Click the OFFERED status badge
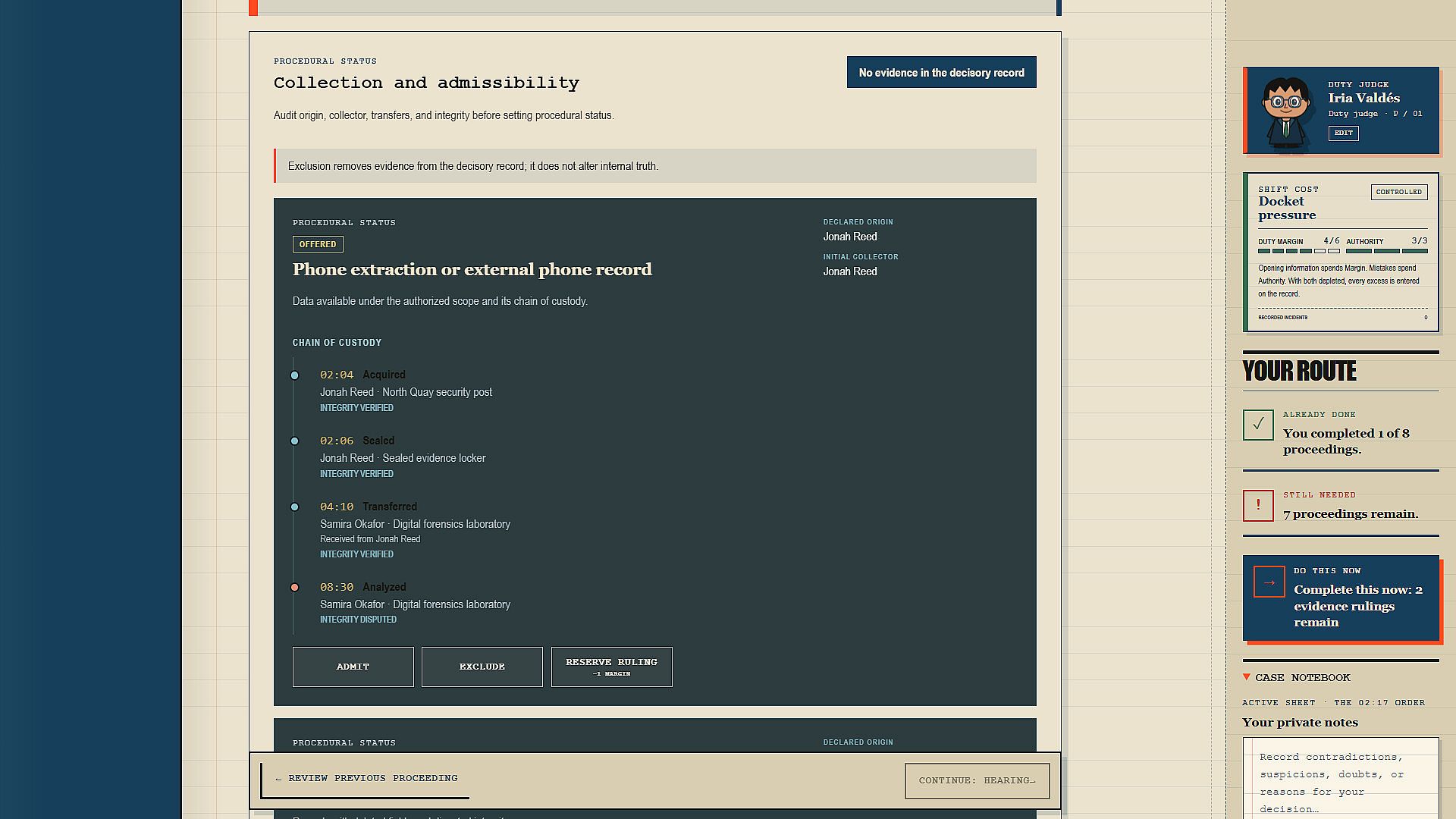Image resolution: width=1456 pixels, height=819 pixels. (x=318, y=244)
